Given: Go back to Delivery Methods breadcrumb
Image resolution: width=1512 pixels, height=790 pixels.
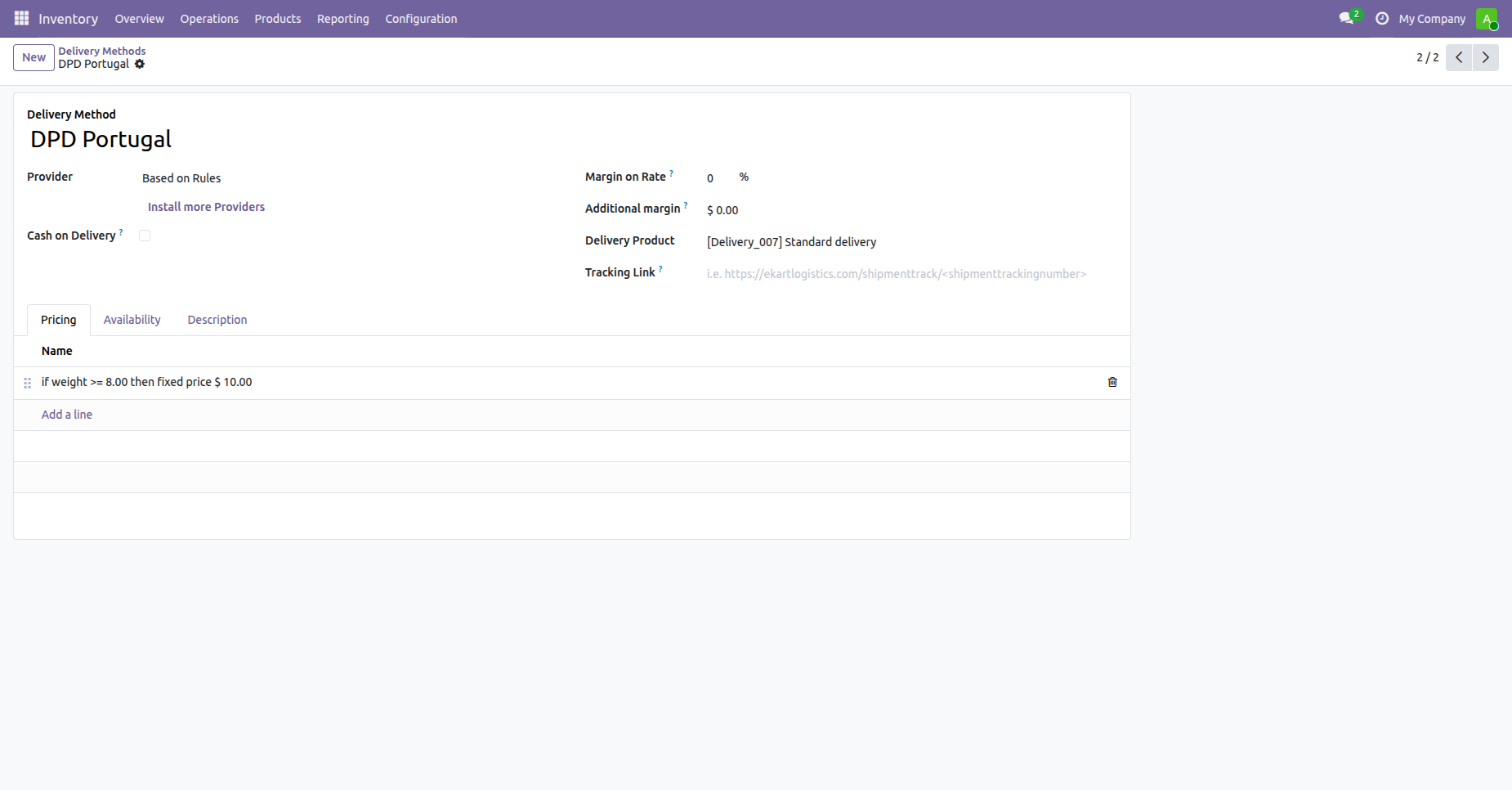Looking at the screenshot, I should [102, 51].
